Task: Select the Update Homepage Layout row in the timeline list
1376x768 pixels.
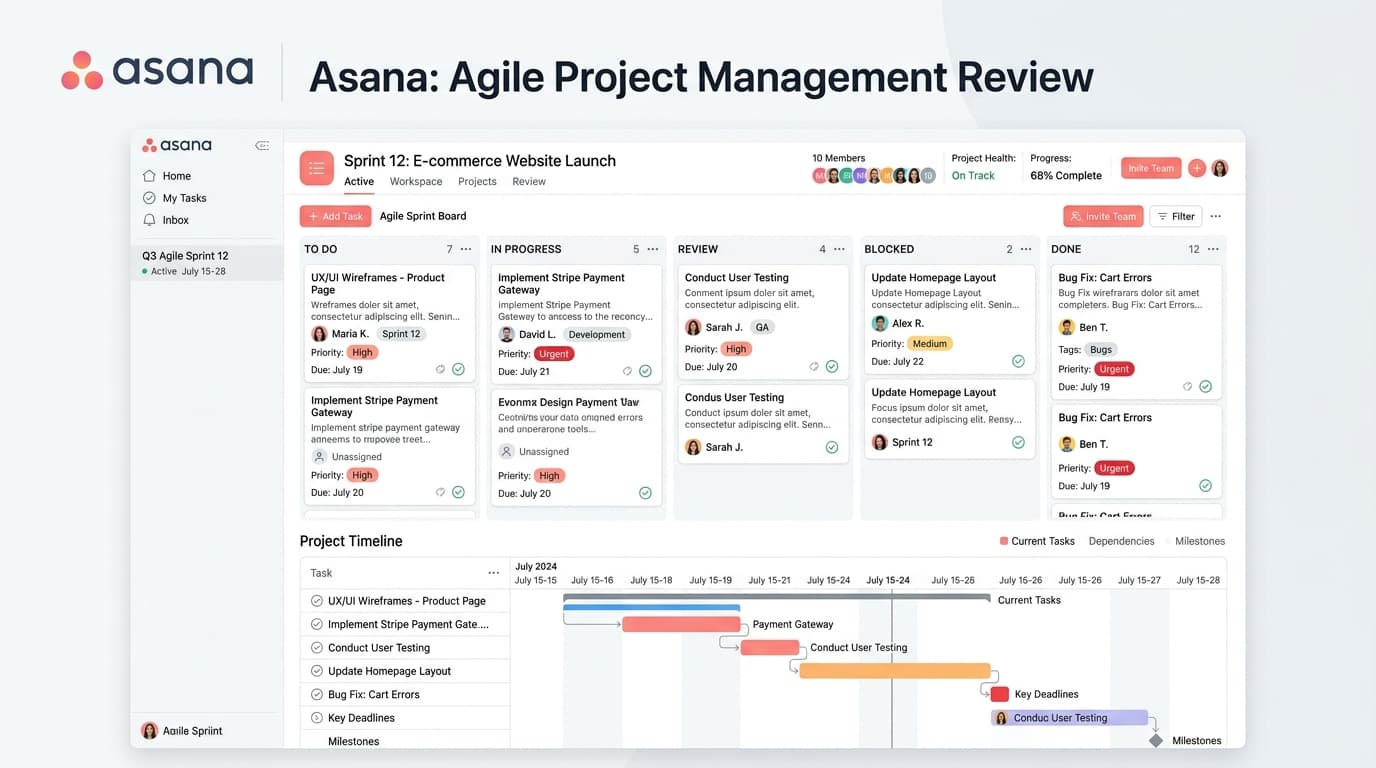Action: (405, 671)
